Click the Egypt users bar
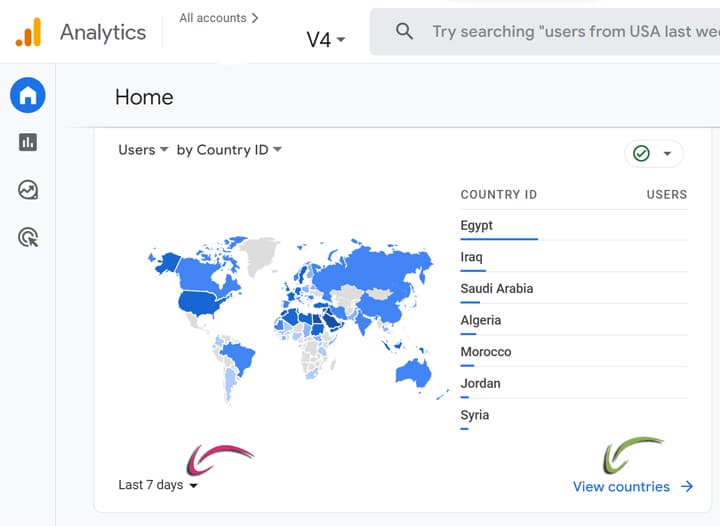The height and width of the screenshot is (526, 720). point(499,239)
